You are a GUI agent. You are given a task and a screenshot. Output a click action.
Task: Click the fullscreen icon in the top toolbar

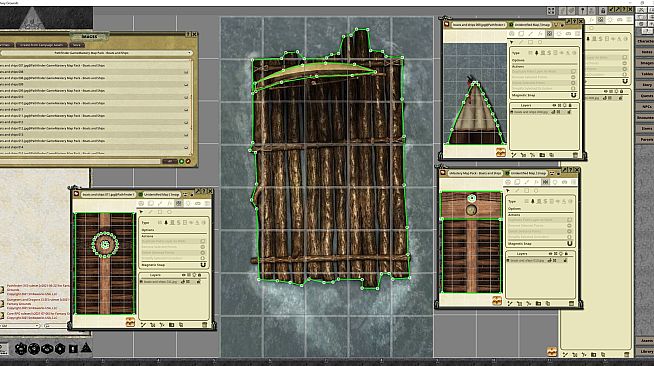tap(551, 11)
